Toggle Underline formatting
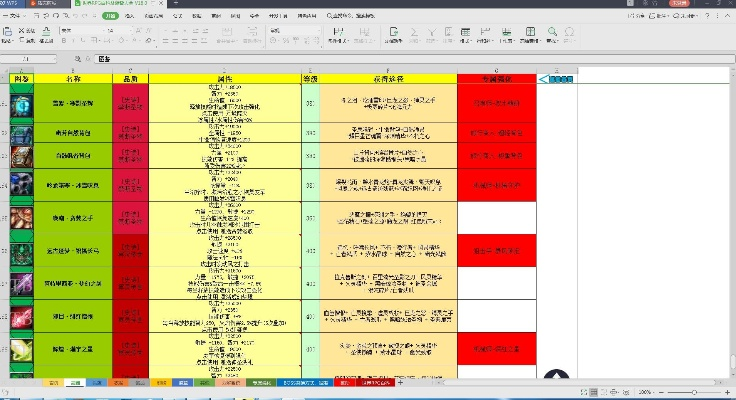The height and width of the screenshot is (400, 736). [83, 40]
